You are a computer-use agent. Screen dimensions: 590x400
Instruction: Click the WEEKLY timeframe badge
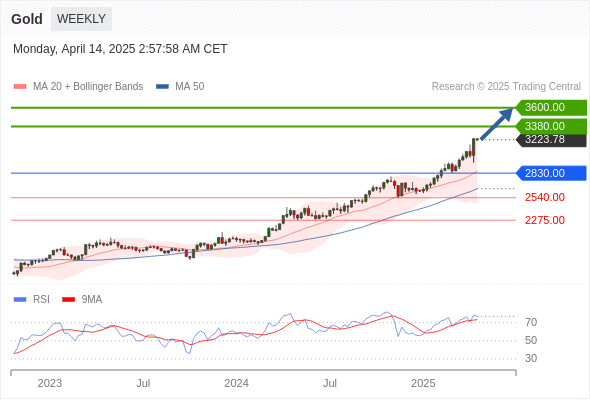81,19
